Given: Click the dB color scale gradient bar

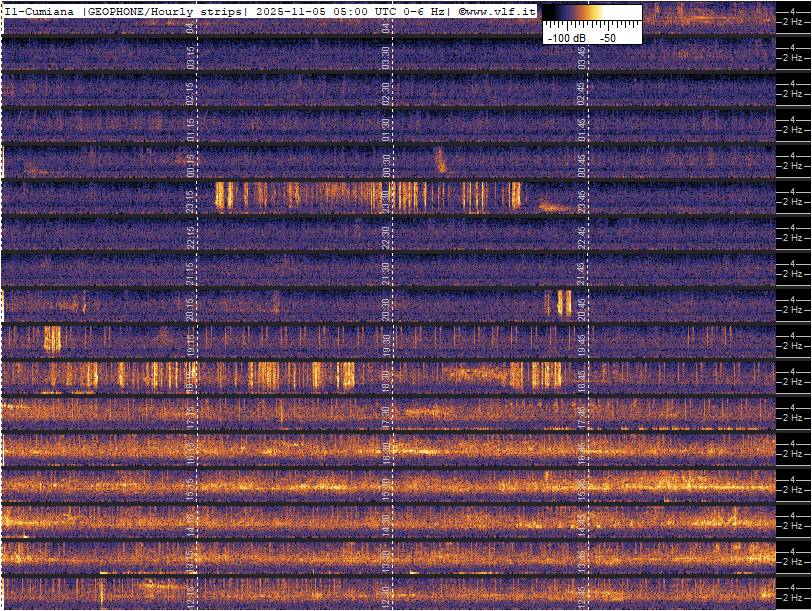Looking at the screenshot, I should (x=592, y=14).
